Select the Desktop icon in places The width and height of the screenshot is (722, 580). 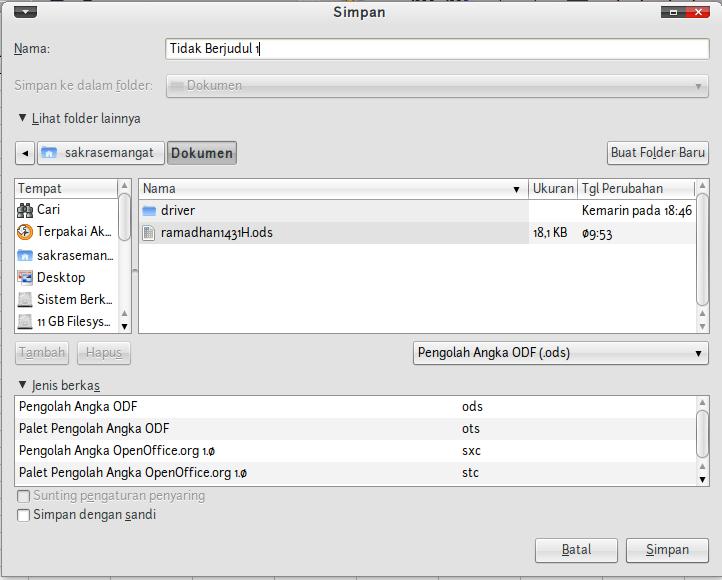point(25,278)
